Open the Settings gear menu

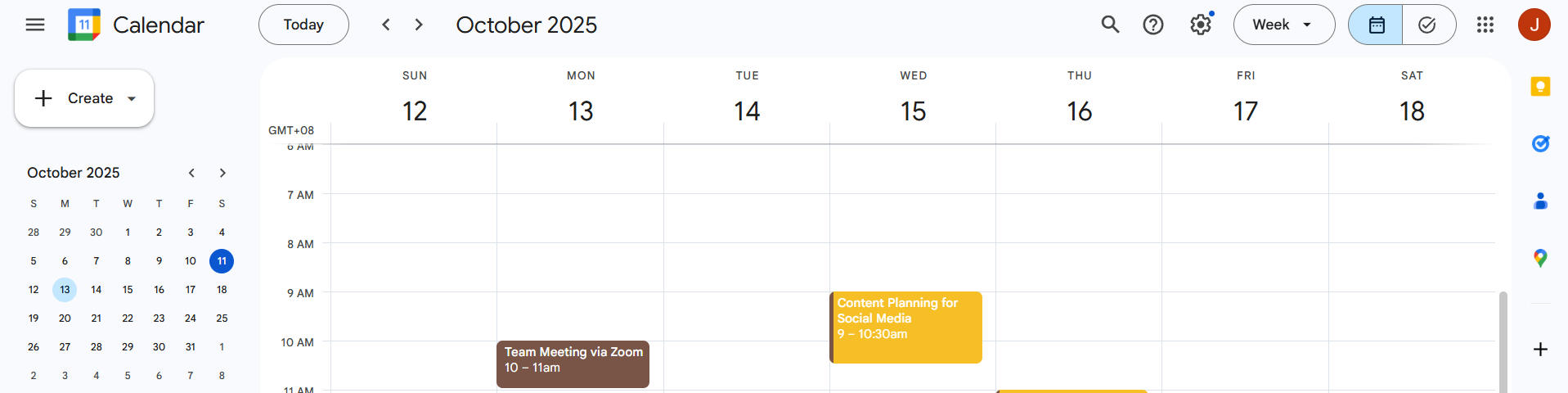coord(1200,25)
